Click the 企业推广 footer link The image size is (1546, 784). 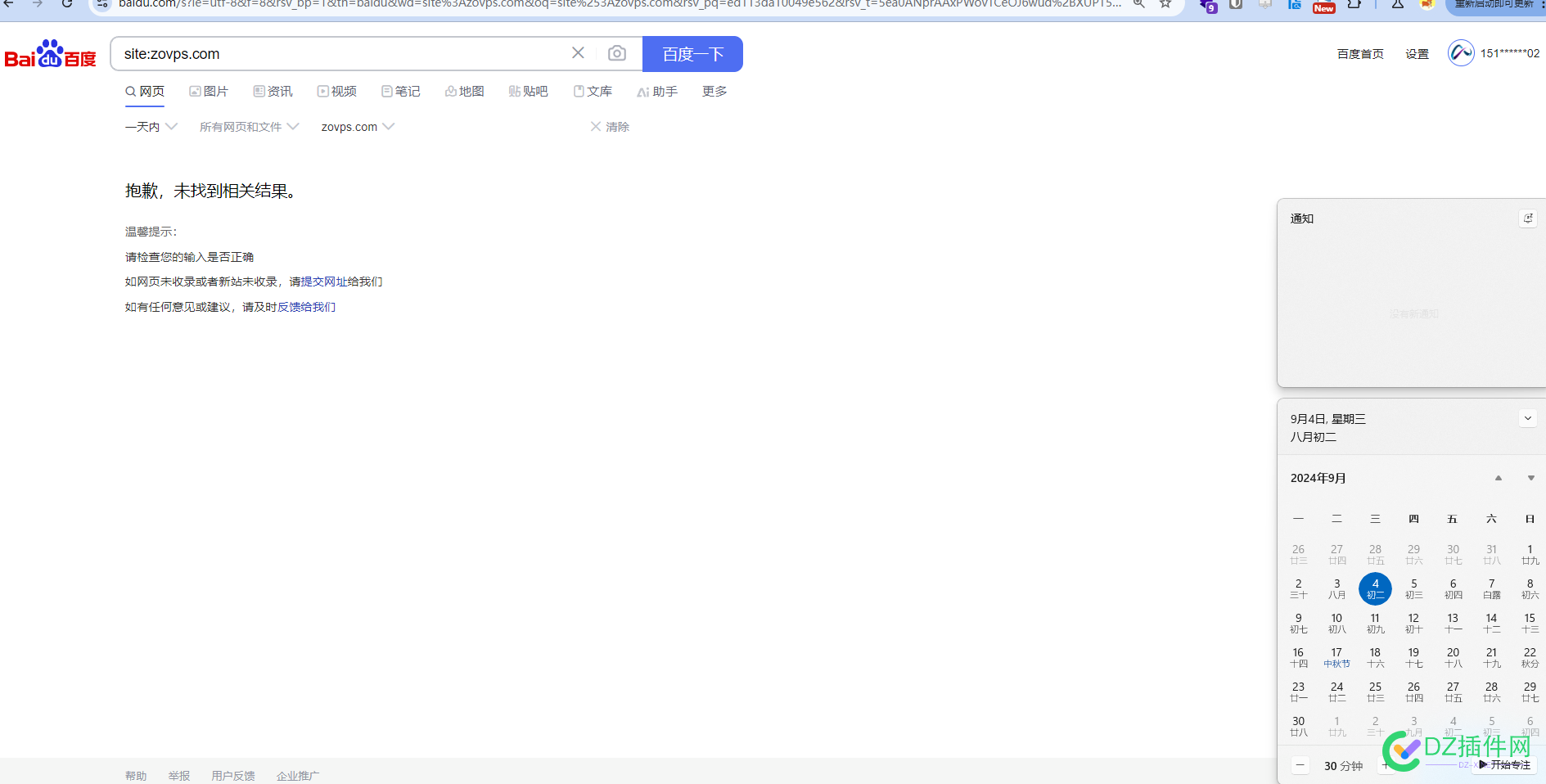[x=298, y=776]
